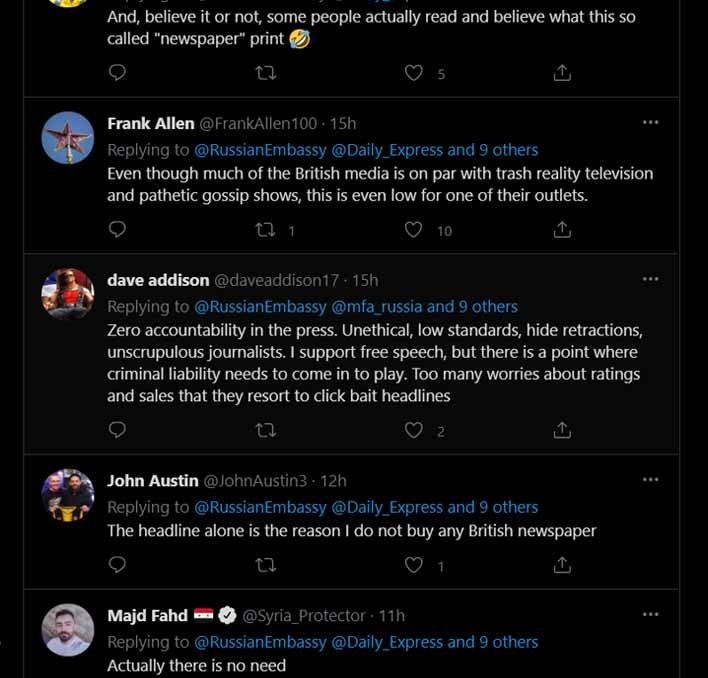This screenshot has width=708, height=678.
Task: Open Frank Allen's profile picture
Action: pyautogui.click(x=68, y=139)
